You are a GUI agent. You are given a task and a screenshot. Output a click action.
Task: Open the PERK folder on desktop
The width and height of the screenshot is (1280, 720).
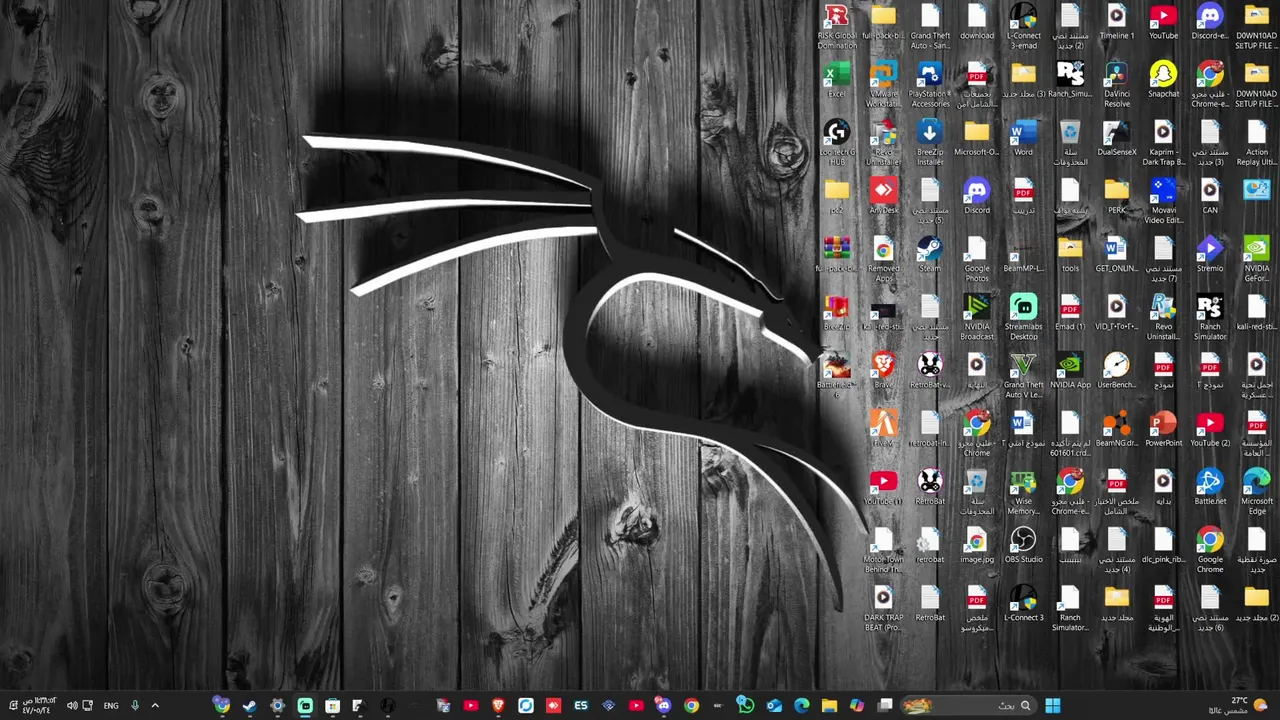pos(1117,196)
